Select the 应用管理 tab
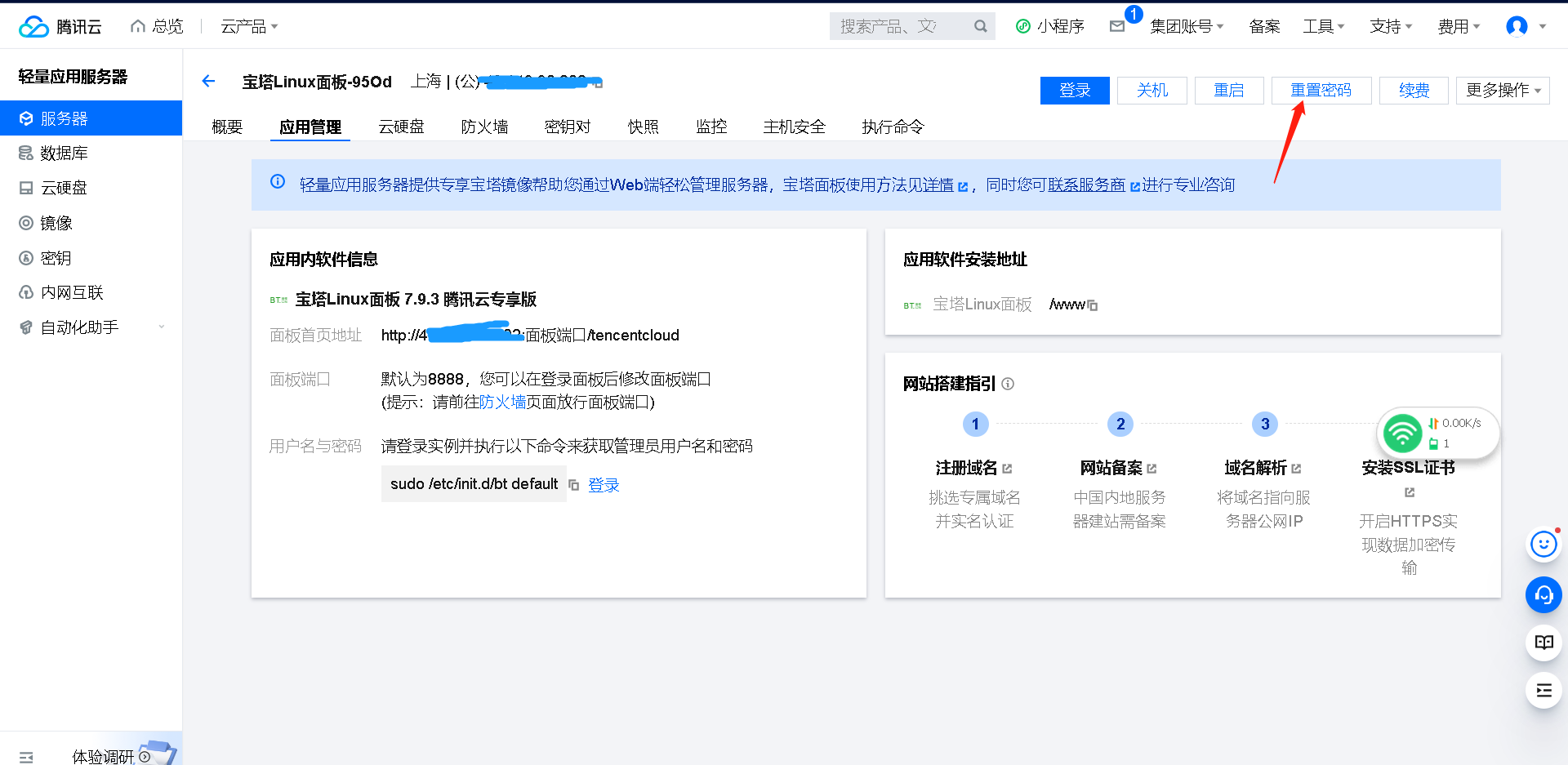1568x765 pixels. point(310,127)
